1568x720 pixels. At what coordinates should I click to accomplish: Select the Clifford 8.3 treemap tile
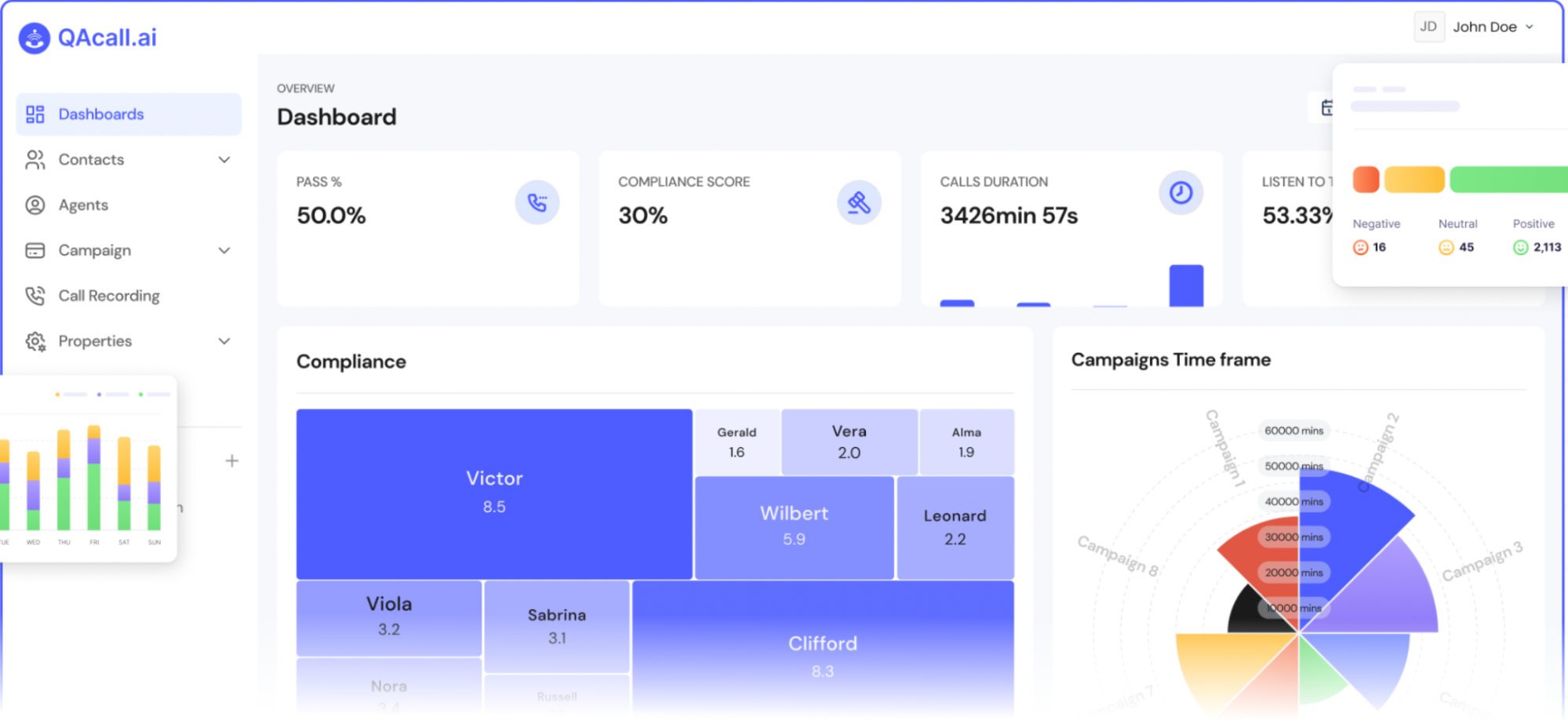click(x=823, y=648)
